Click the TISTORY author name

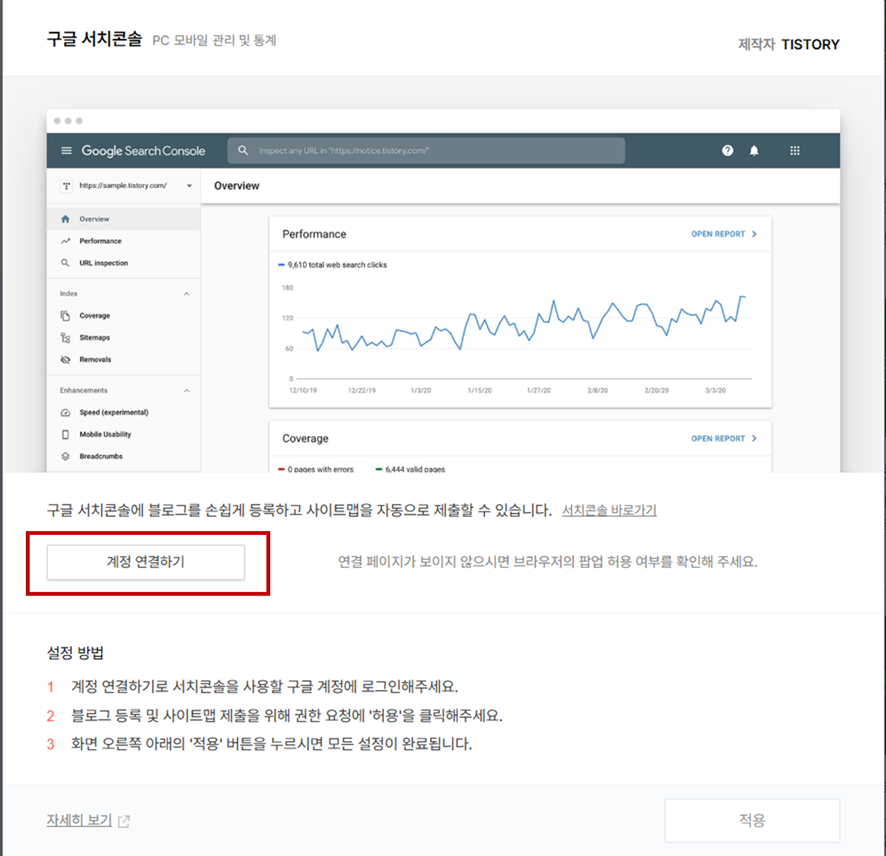(810, 45)
